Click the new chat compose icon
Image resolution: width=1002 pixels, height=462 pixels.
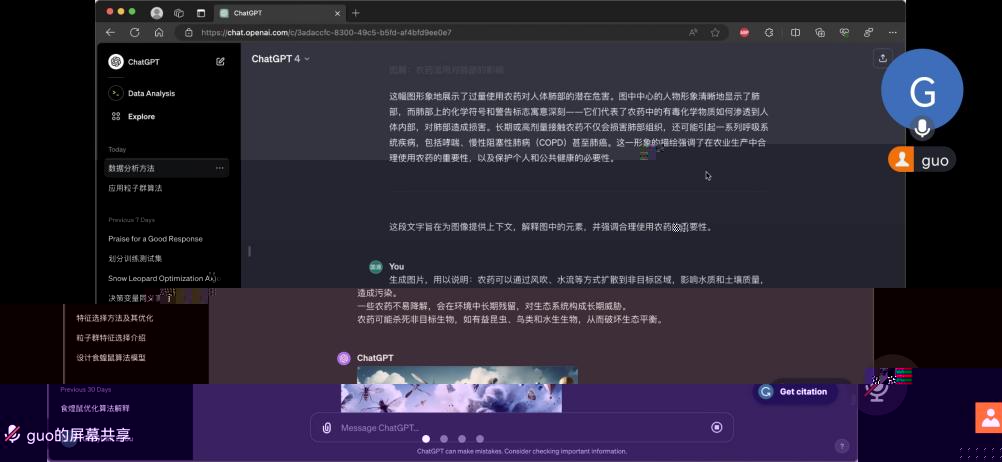220,62
